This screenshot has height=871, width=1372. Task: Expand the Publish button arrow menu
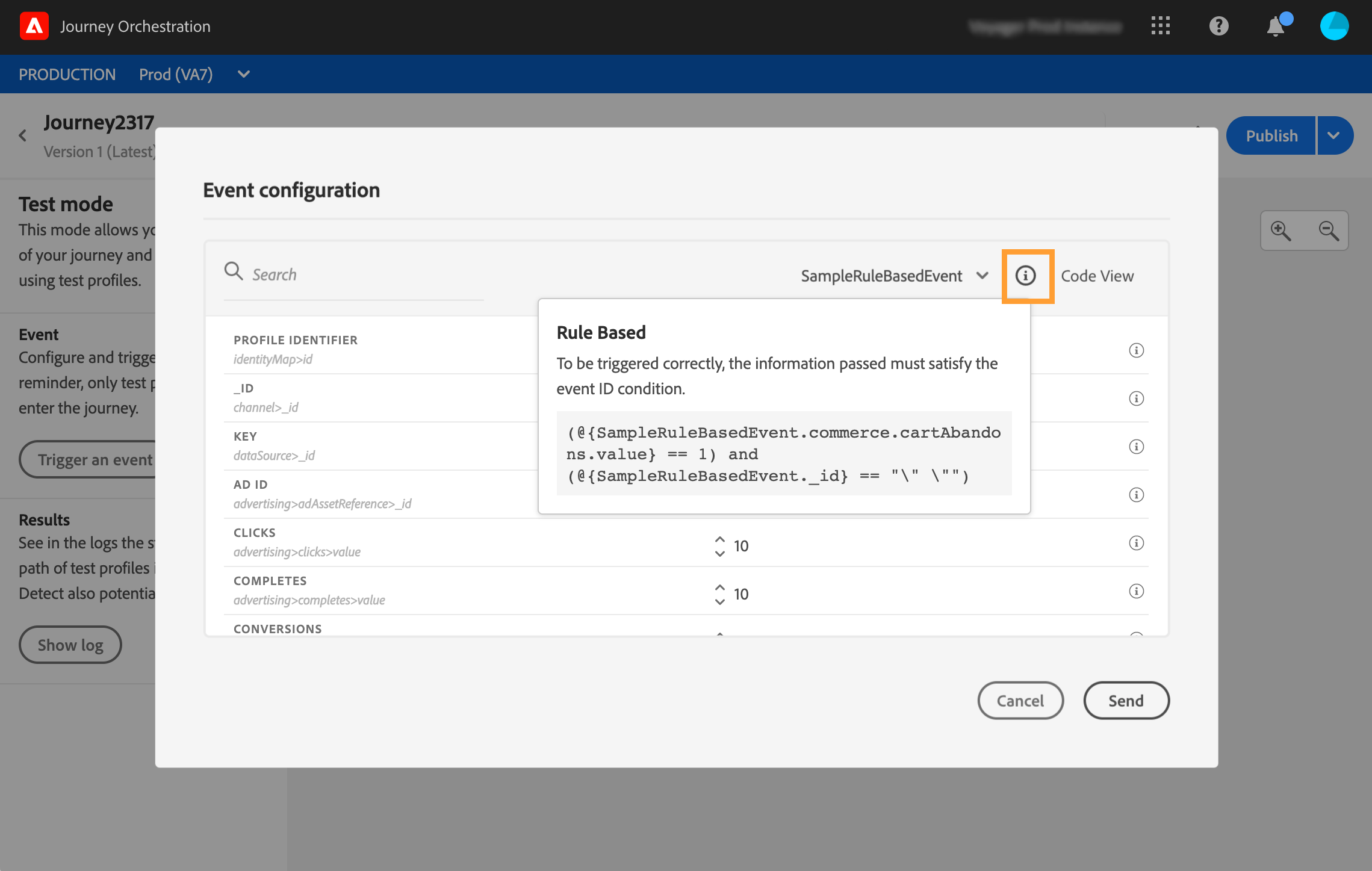[x=1333, y=135]
